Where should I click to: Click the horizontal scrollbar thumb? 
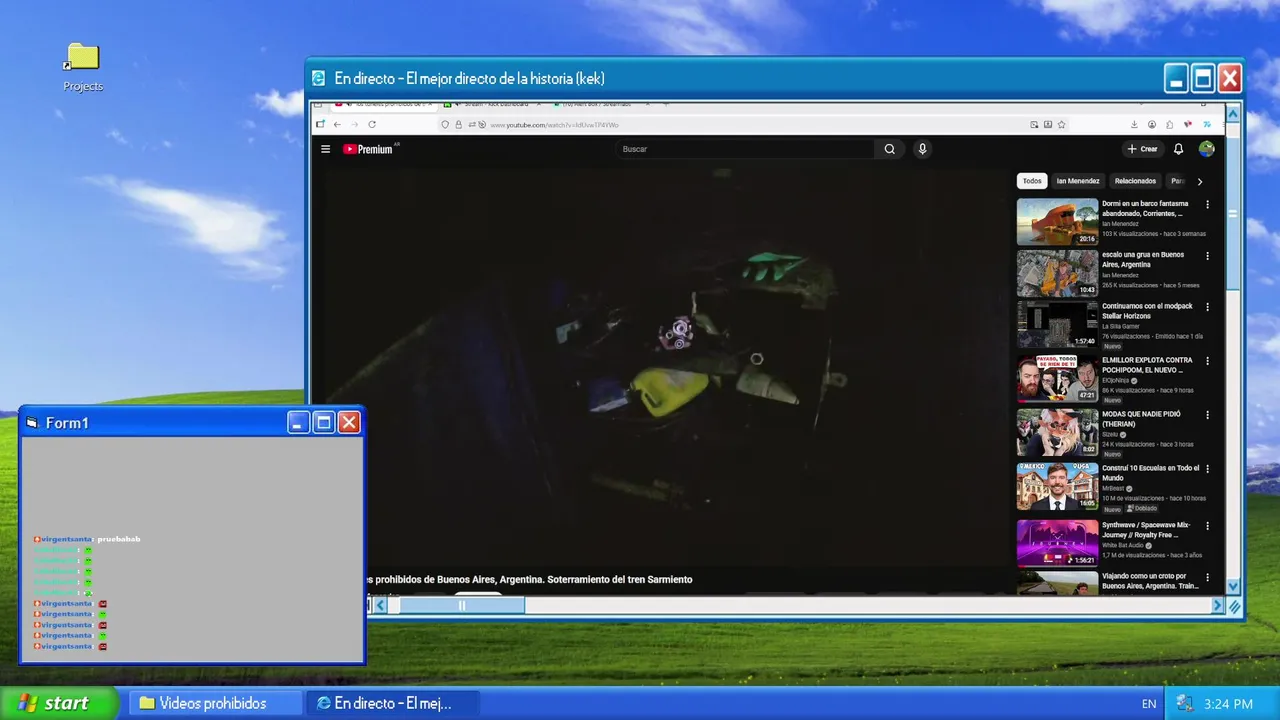(x=462, y=605)
